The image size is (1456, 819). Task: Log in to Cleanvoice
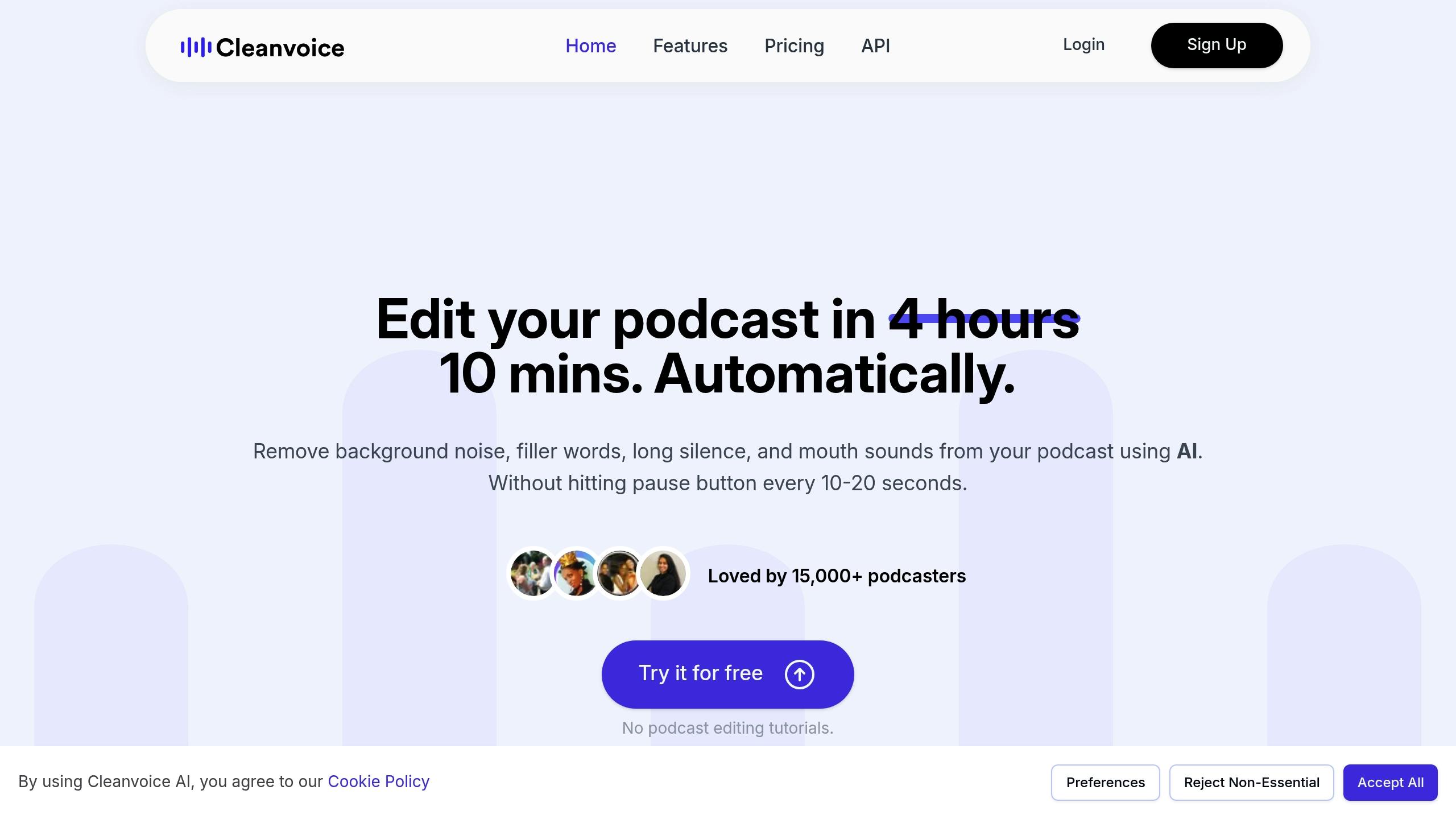click(1083, 44)
